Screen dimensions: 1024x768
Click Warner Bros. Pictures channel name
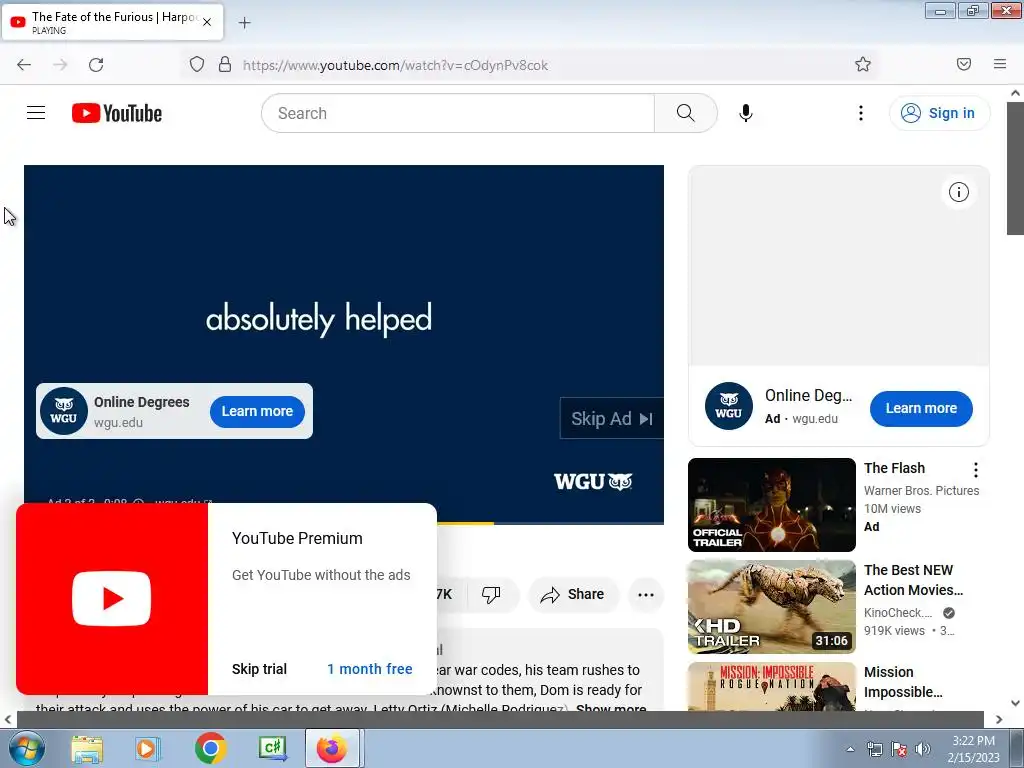tap(921, 490)
